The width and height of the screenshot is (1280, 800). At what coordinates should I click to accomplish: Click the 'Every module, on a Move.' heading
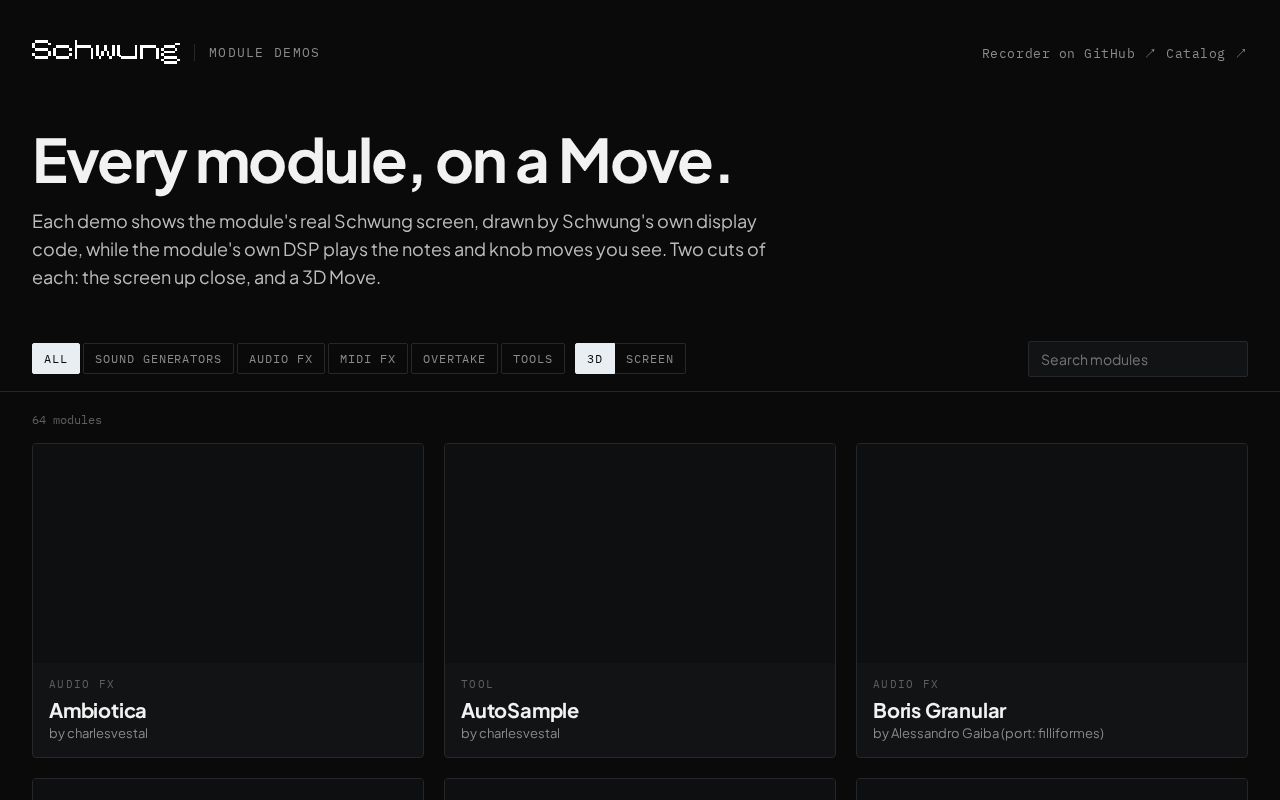[382, 161]
